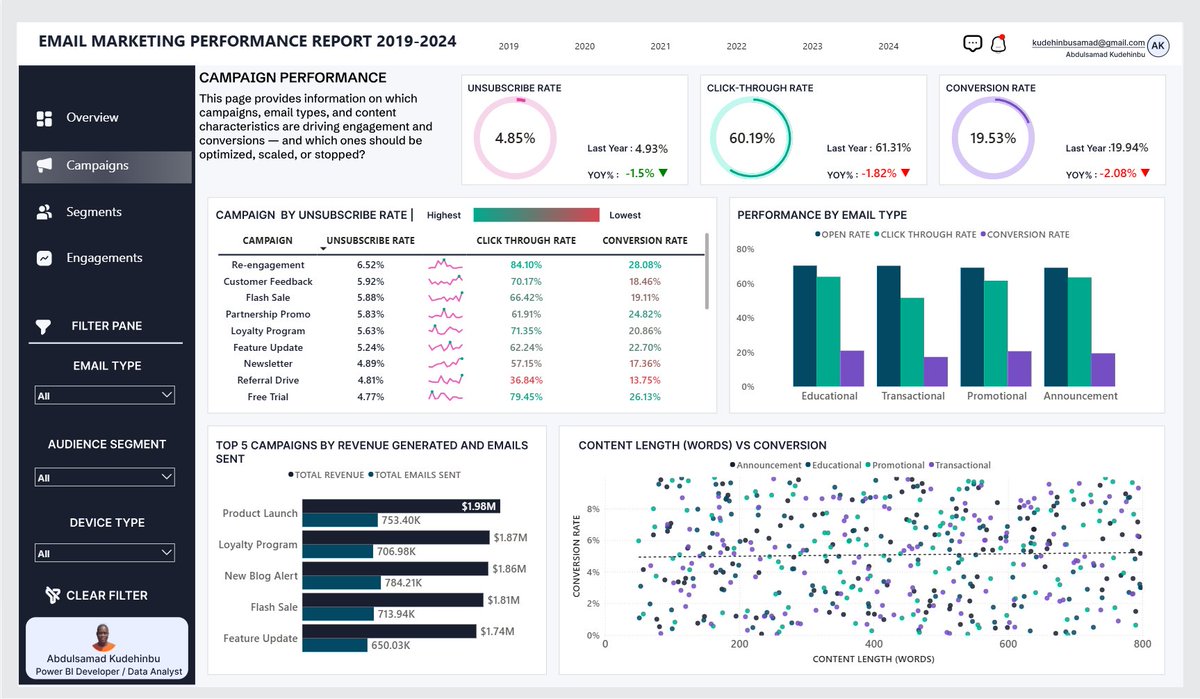Click the 784.21K emails sent label

[406, 583]
